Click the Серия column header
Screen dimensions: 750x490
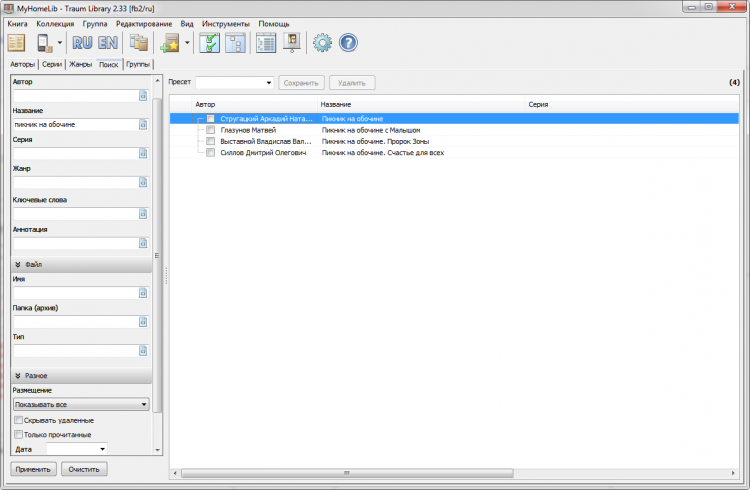[631, 104]
